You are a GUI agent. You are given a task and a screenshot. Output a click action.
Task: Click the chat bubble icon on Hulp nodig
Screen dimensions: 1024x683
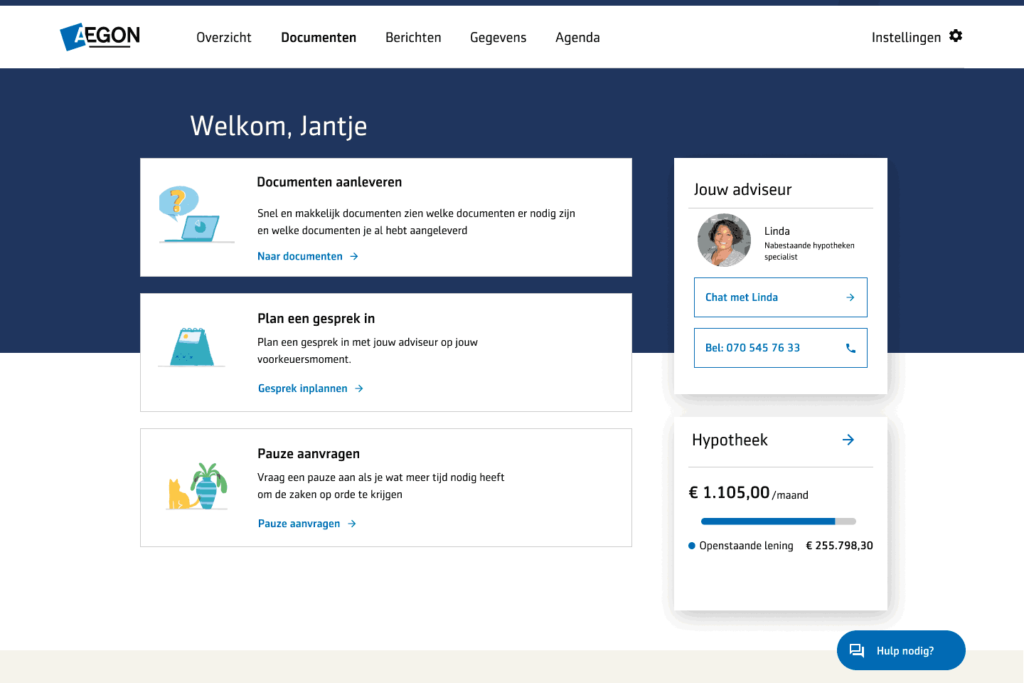click(x=857, y=650)
